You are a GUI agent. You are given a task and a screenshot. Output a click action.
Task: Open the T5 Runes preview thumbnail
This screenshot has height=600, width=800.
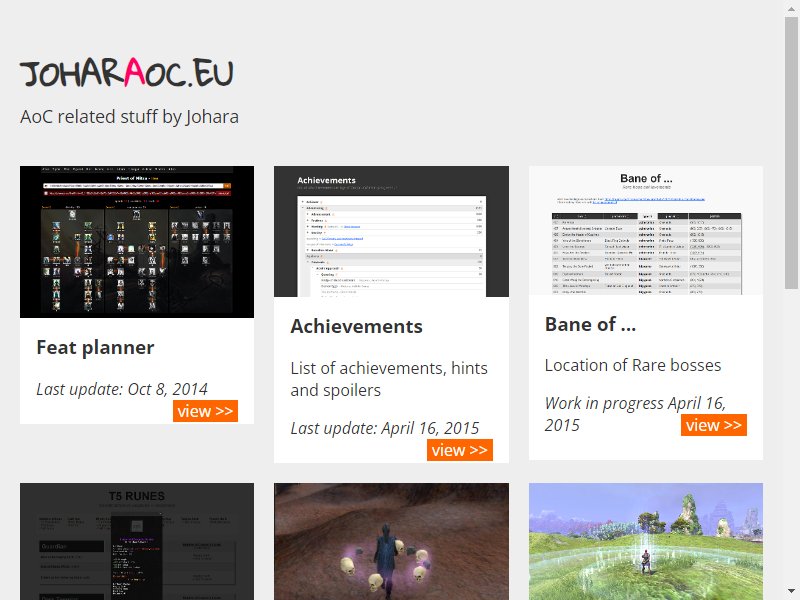pyautogui.click(x=137, y=541)
